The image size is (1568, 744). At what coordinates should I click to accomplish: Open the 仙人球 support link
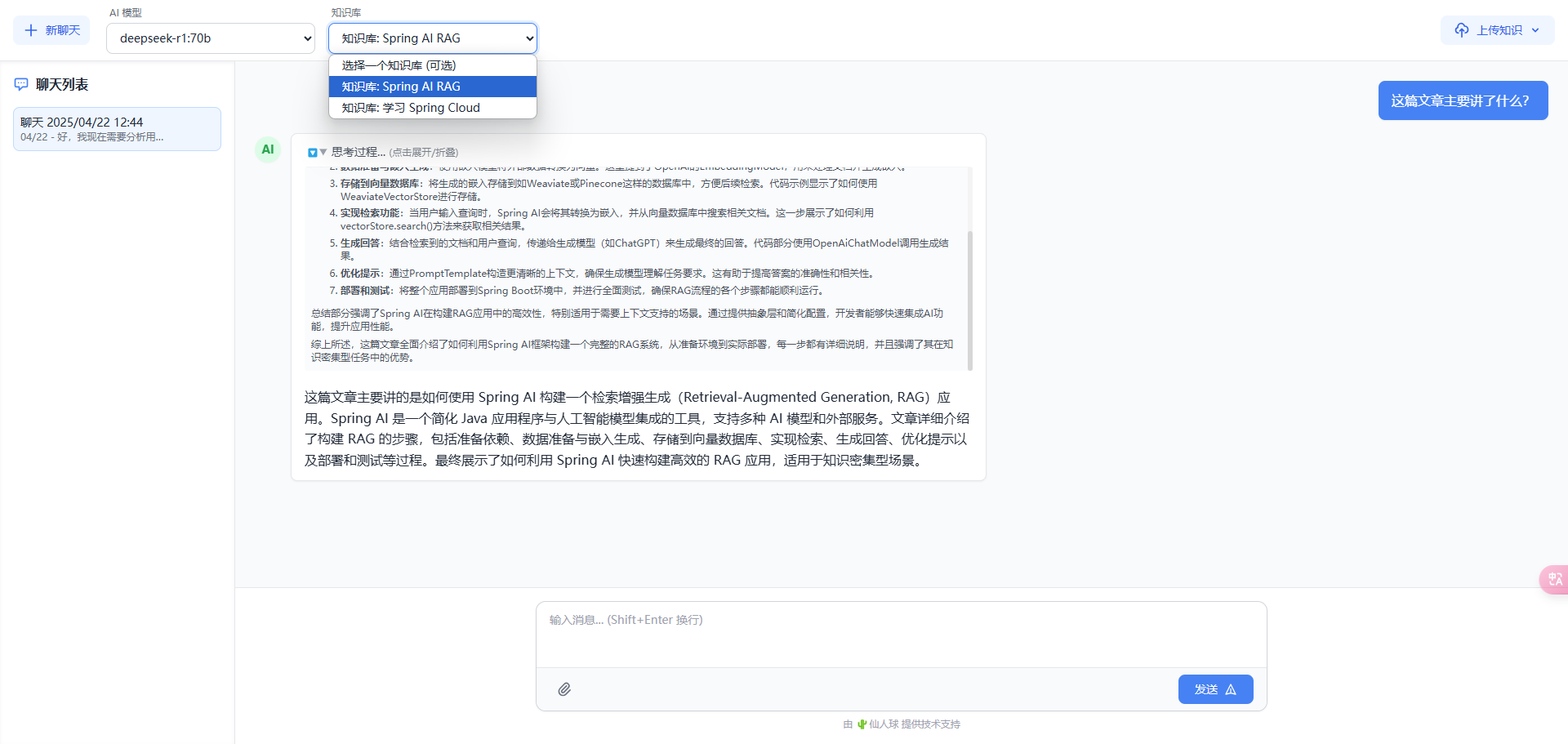[x=883, y=724]
